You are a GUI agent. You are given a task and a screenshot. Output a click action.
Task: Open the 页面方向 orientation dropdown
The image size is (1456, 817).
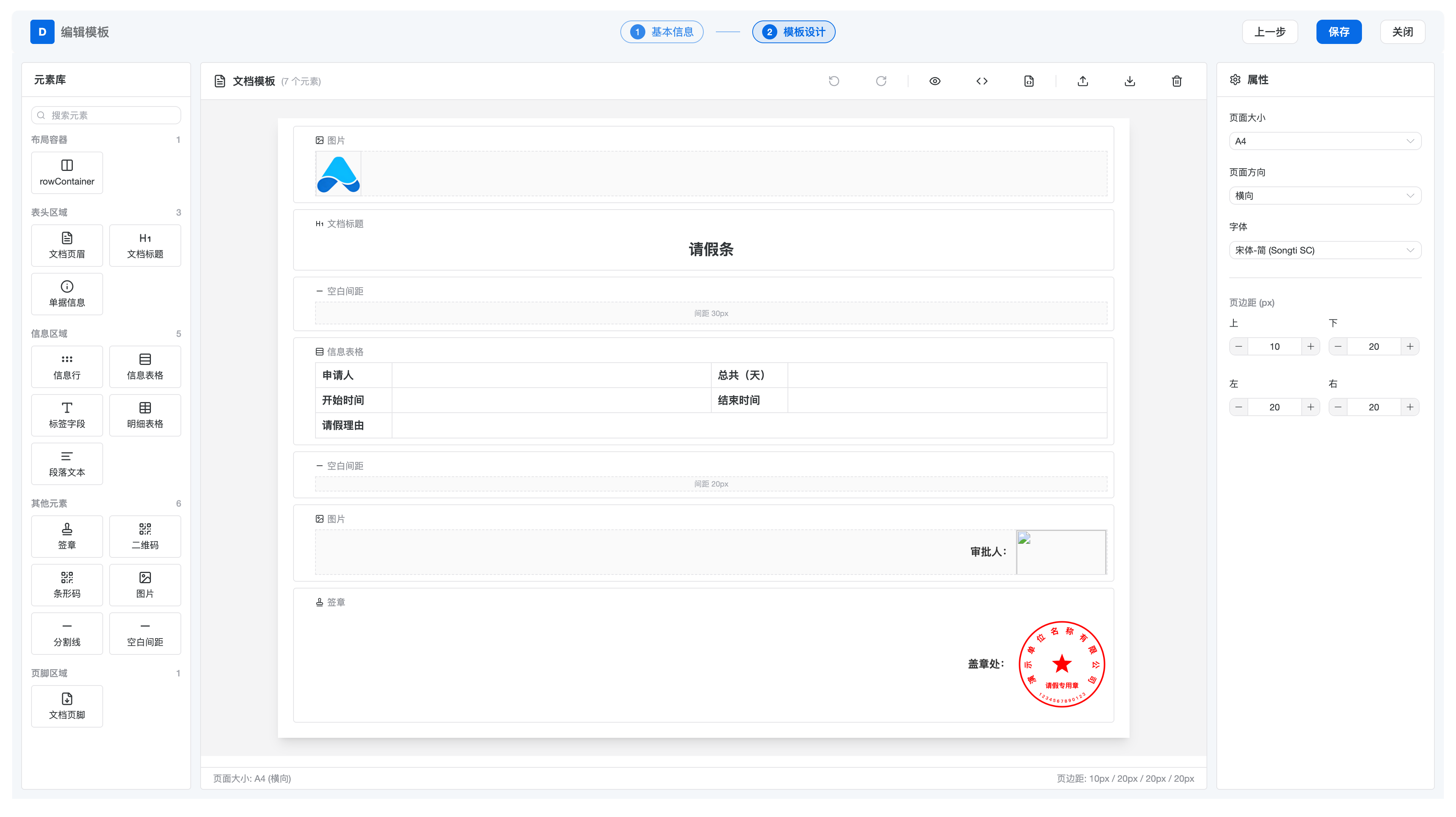point(1325,196)
